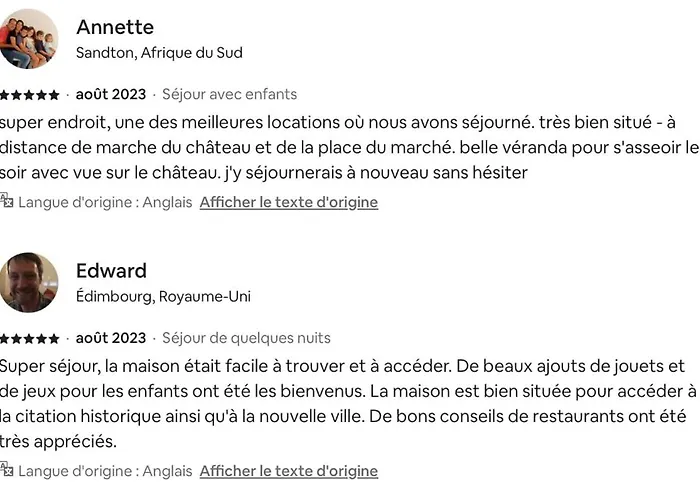The image size is (700, 500).
Task: Click Edward's location Édimbourg, Royaume-Uni
Action: pyautogui.click(x=163, y=297)
